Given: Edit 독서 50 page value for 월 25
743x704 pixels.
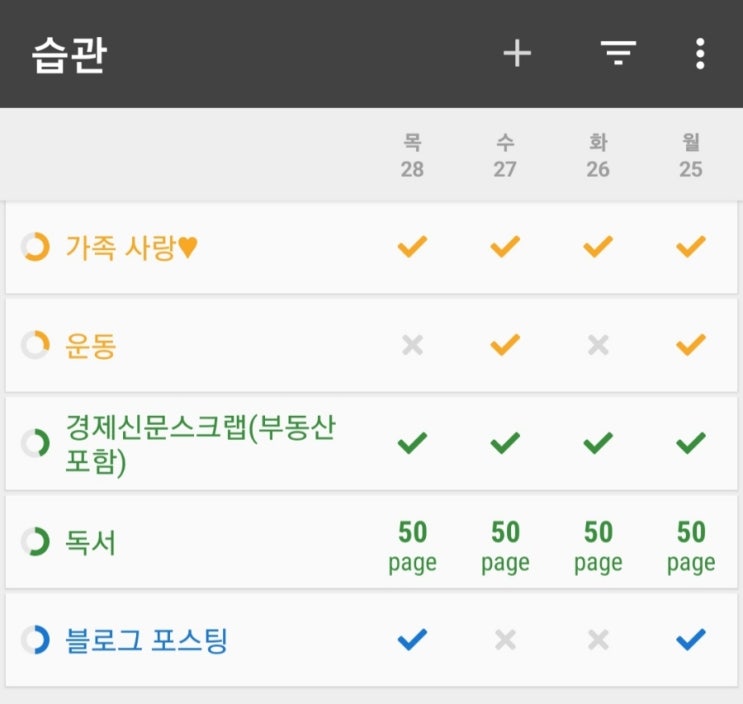Looking at the screenshot, I should tap(691, 545).
